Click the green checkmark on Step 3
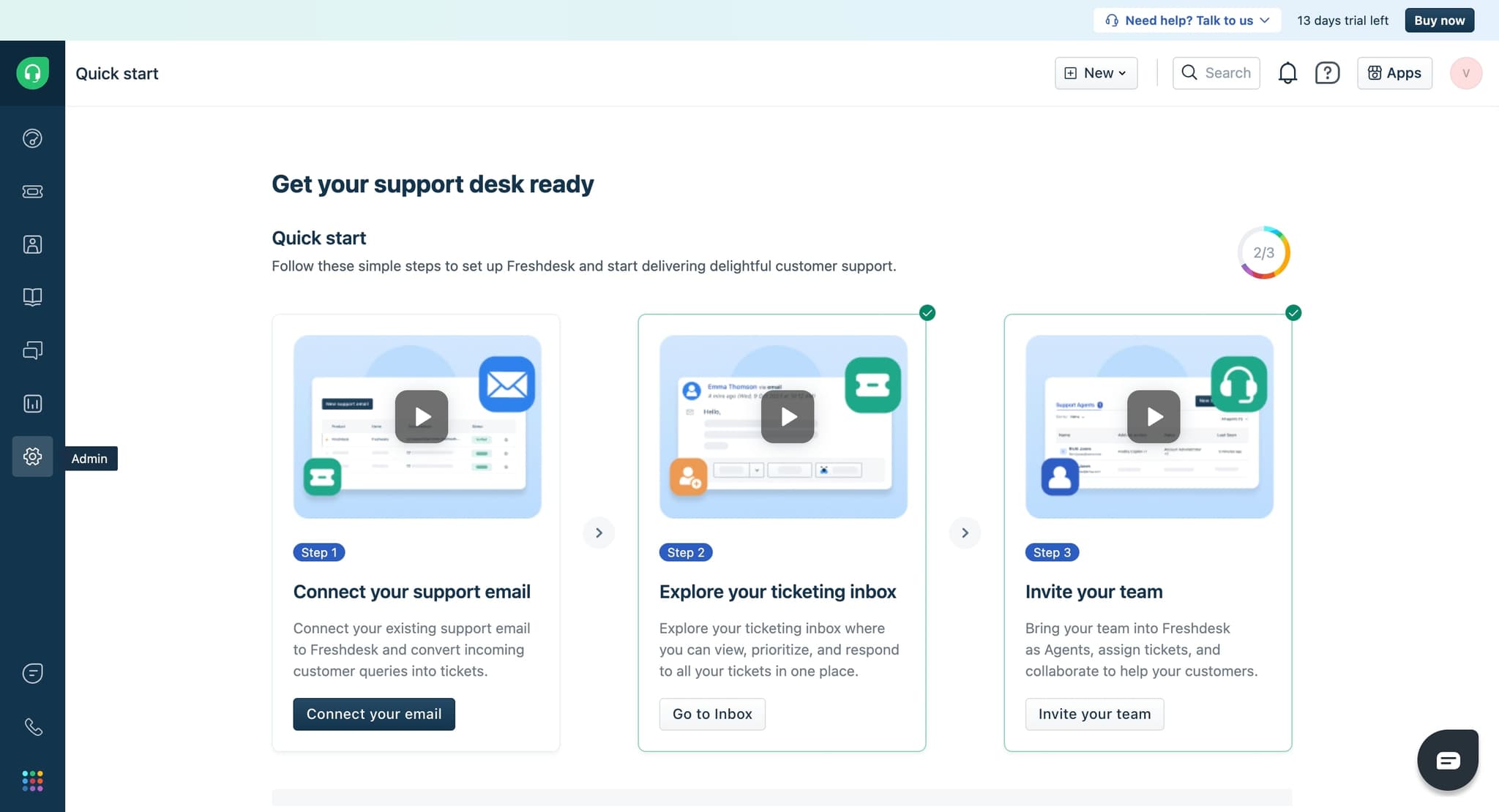The width and height of the screenshot is (1499, 812). [x=1293, y=312]
